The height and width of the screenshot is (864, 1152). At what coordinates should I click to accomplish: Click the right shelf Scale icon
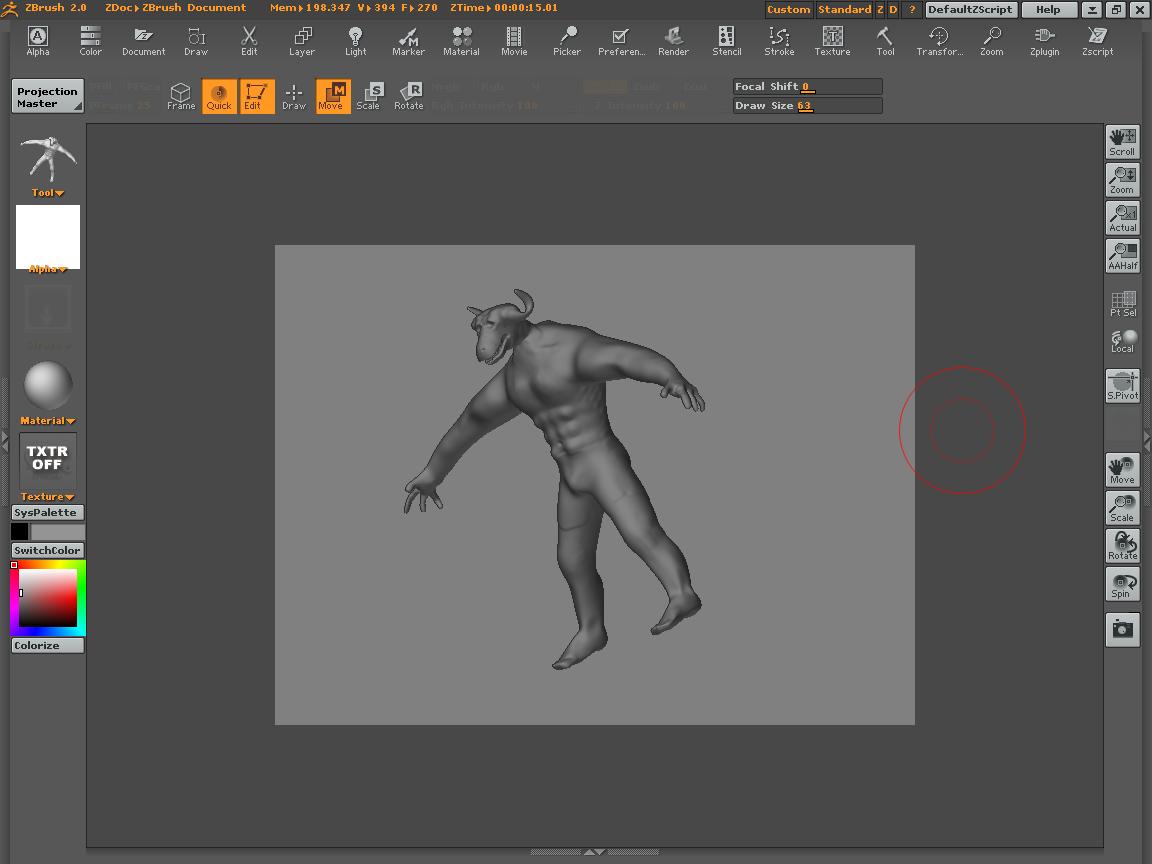click(1122, 508)
